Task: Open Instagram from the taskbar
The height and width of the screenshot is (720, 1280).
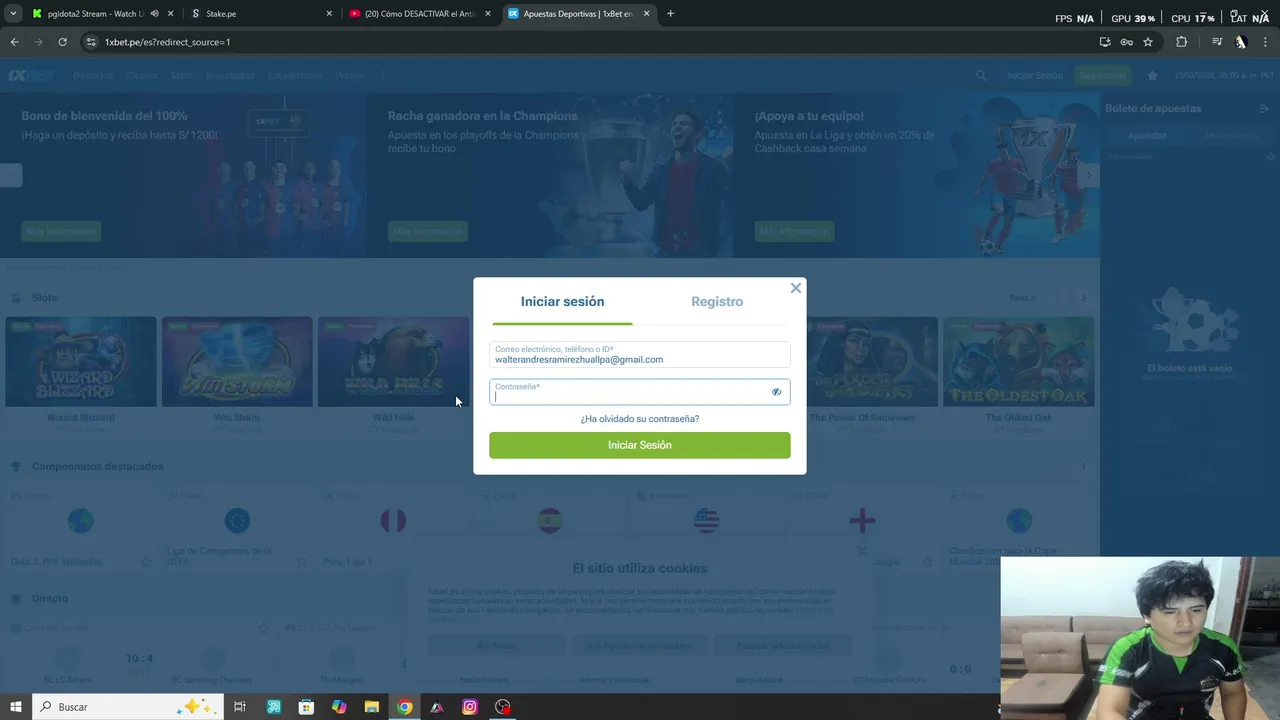Action: 470,707
